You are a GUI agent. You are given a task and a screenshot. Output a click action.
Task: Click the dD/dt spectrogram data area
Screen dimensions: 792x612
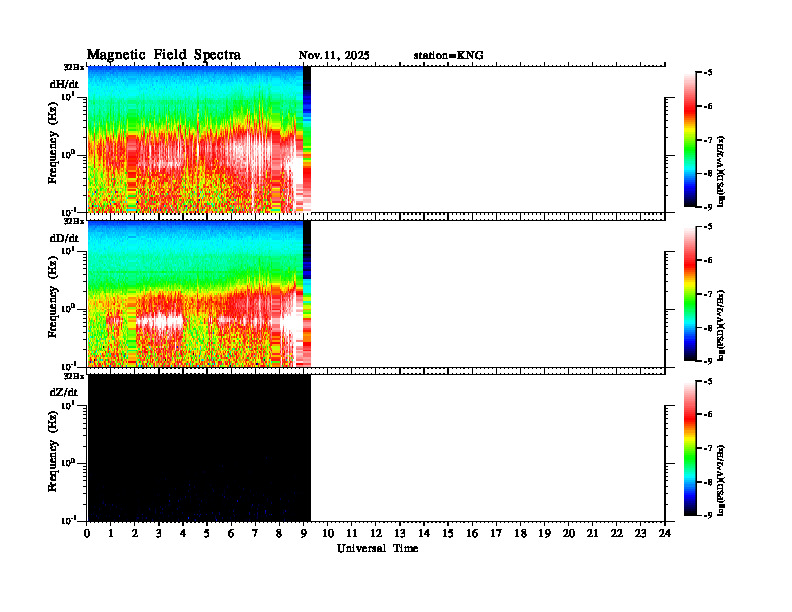pyautogui.click(x=199, y=293)
